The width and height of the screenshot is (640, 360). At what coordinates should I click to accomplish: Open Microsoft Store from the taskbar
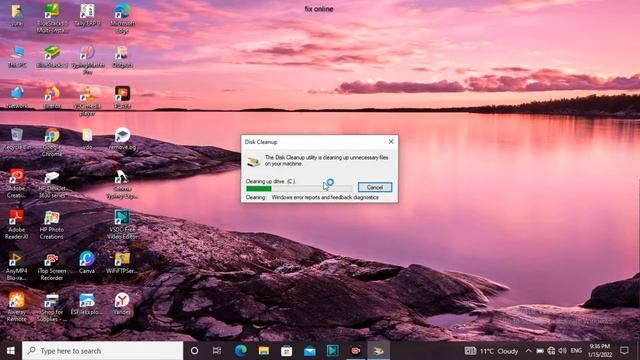coord(287,351)
